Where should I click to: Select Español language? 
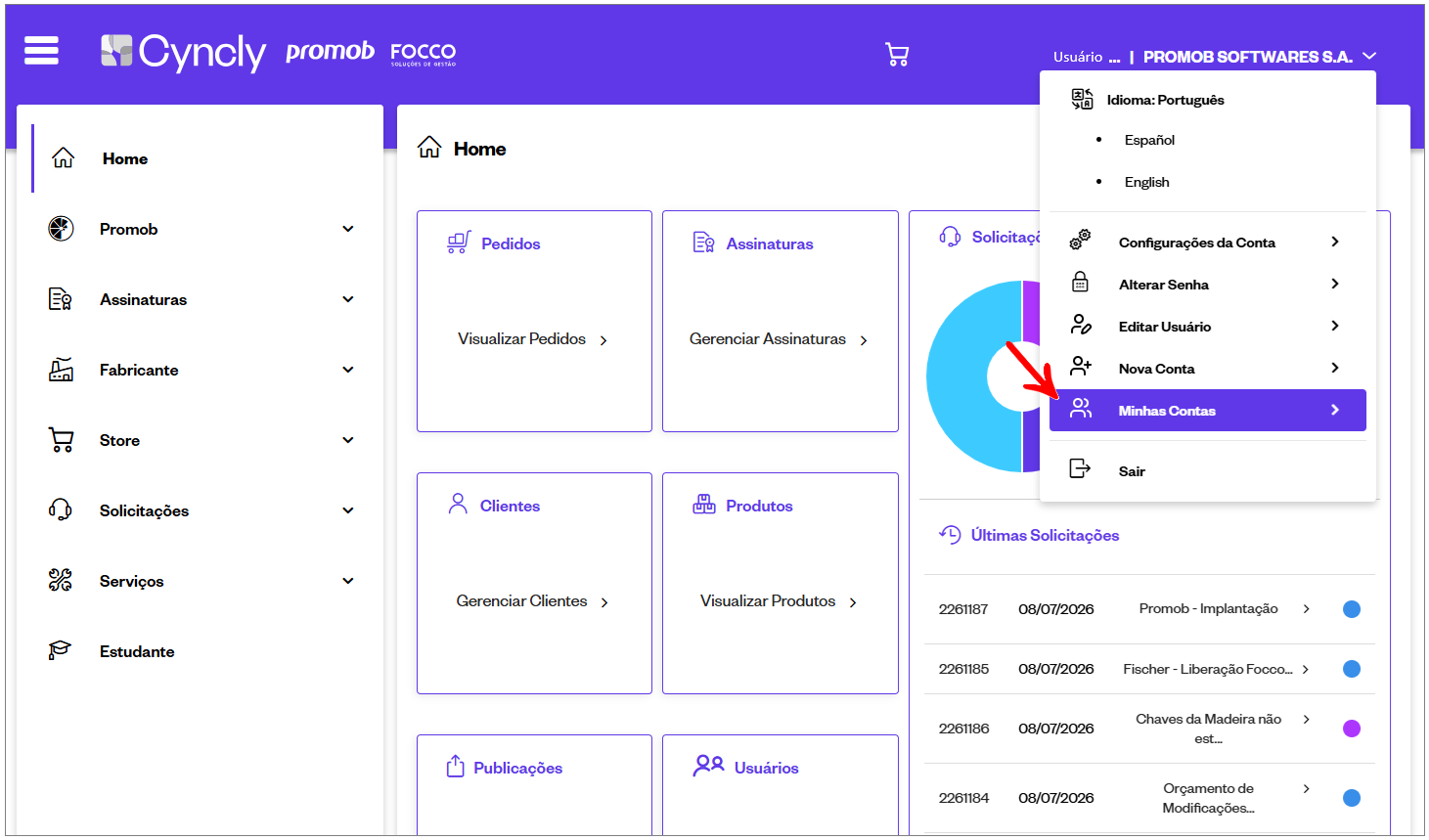(x=1149, y=140)
